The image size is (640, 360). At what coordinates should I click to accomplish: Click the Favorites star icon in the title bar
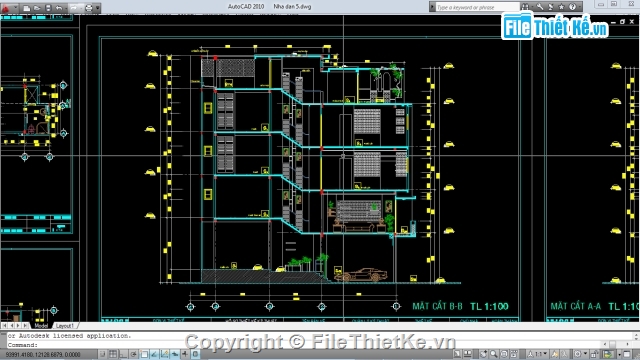(x=562, y=7)
